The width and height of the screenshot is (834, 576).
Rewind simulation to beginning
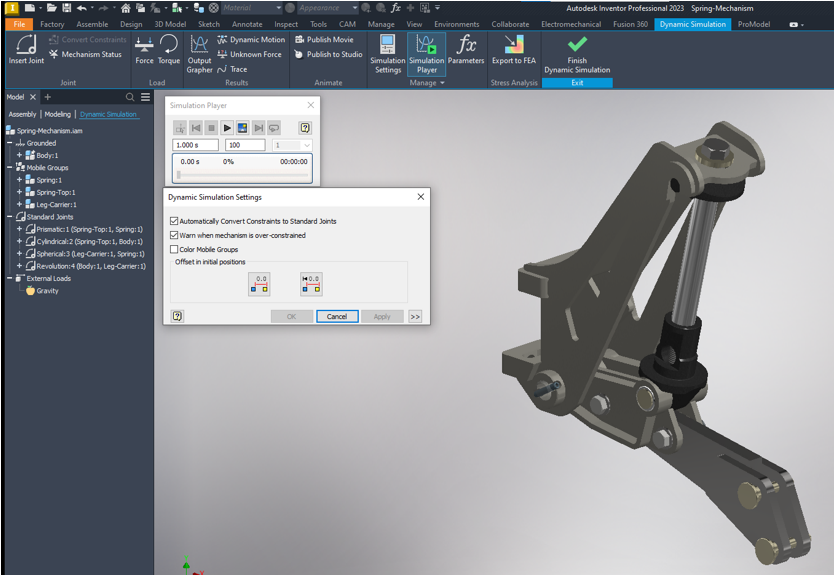coord(196,128)
